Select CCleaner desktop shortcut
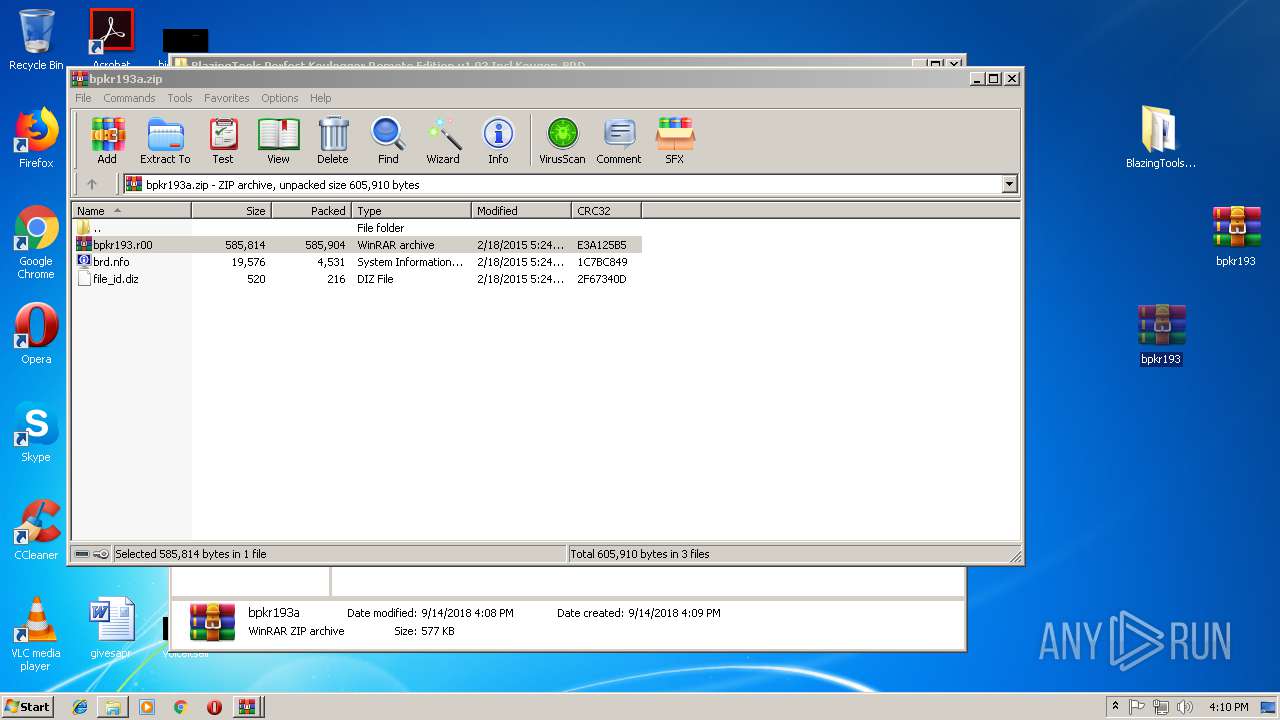 pyautogui.click(x=36, y=530)
